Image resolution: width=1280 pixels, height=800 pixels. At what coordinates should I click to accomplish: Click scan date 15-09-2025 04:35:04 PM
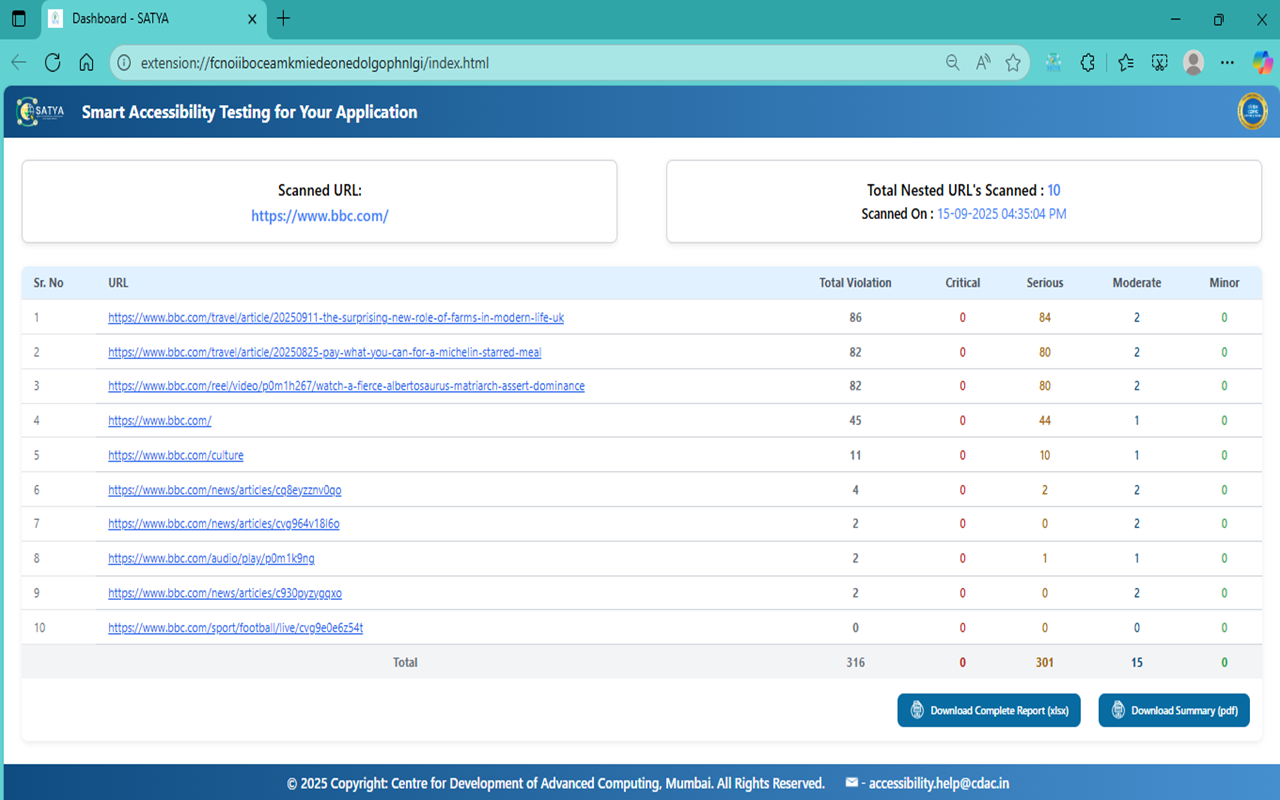coord(1002,214)
